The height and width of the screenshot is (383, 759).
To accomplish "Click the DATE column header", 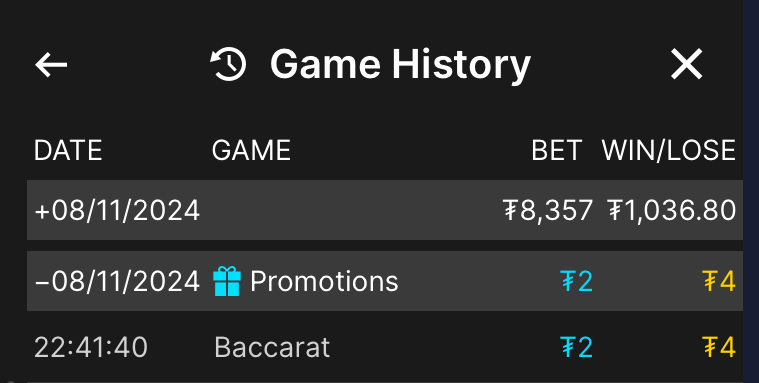I will point(68,150).
